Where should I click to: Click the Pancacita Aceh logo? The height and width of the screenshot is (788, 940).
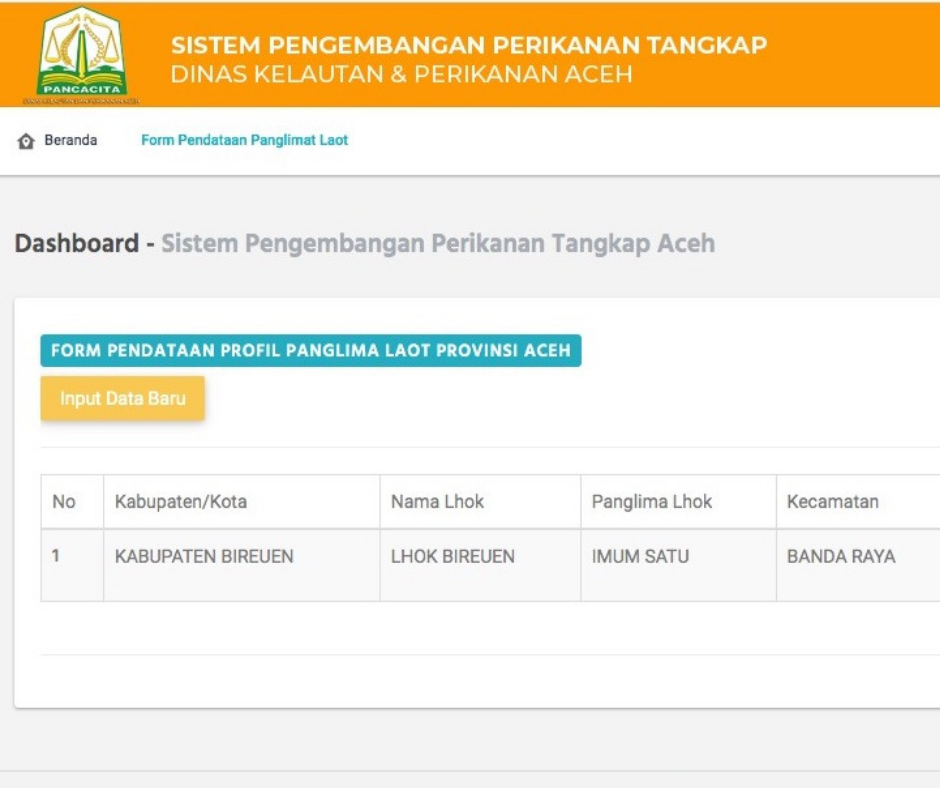[x=81, y=55]
